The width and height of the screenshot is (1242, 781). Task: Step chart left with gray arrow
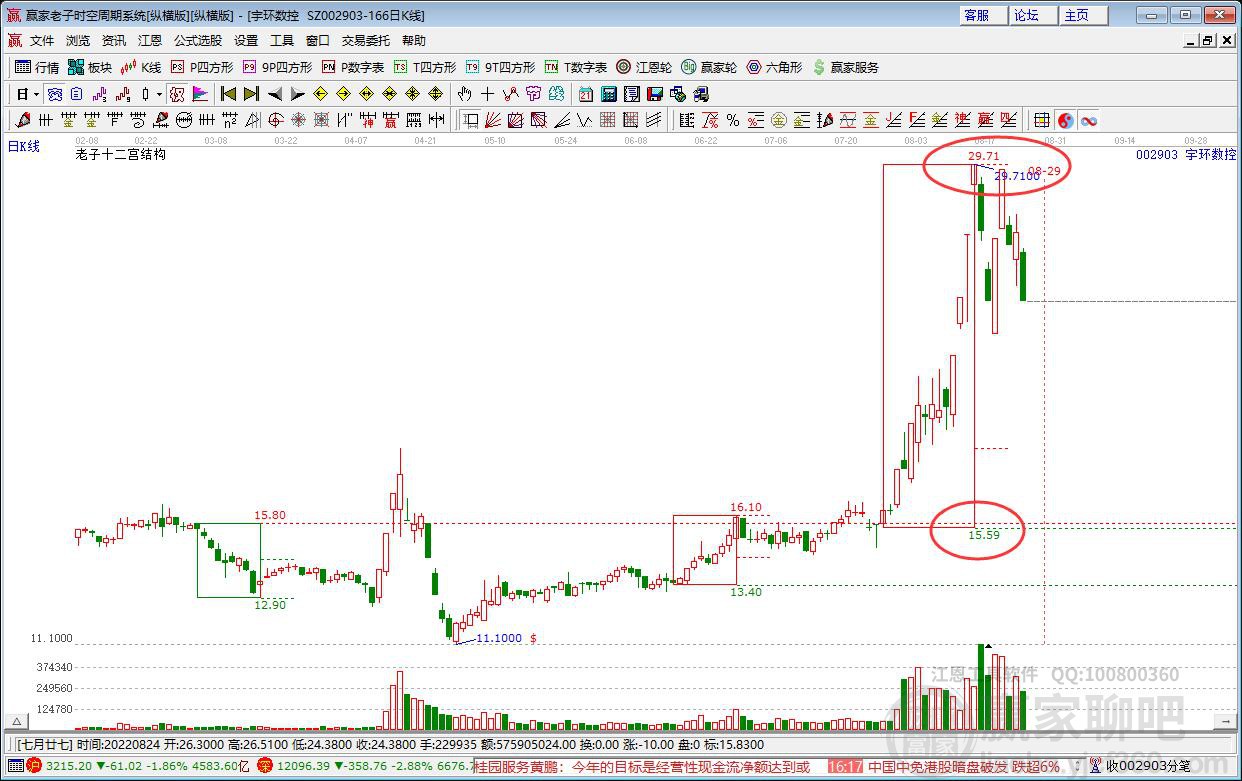275,94
